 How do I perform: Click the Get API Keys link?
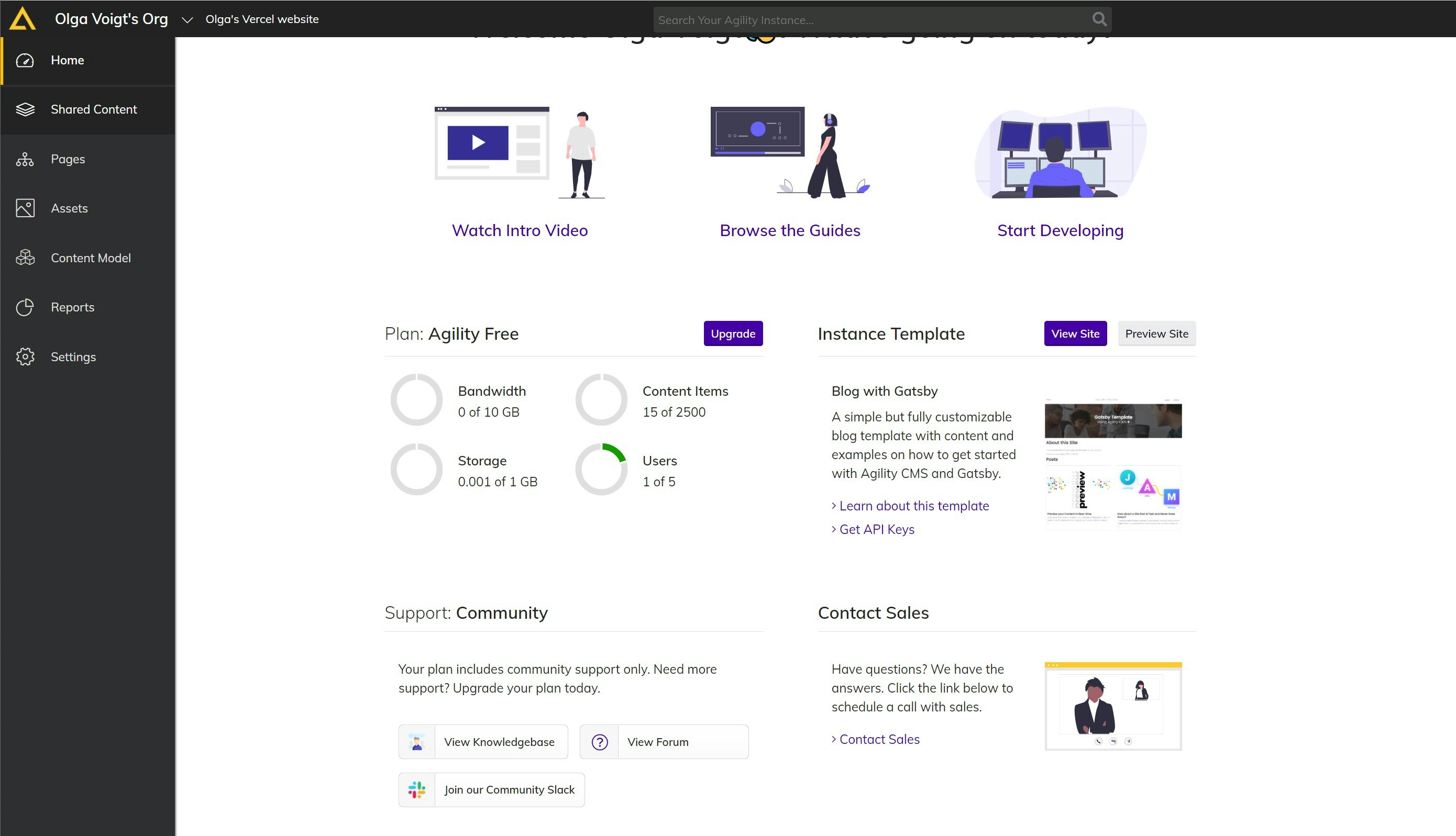[877, 529]
